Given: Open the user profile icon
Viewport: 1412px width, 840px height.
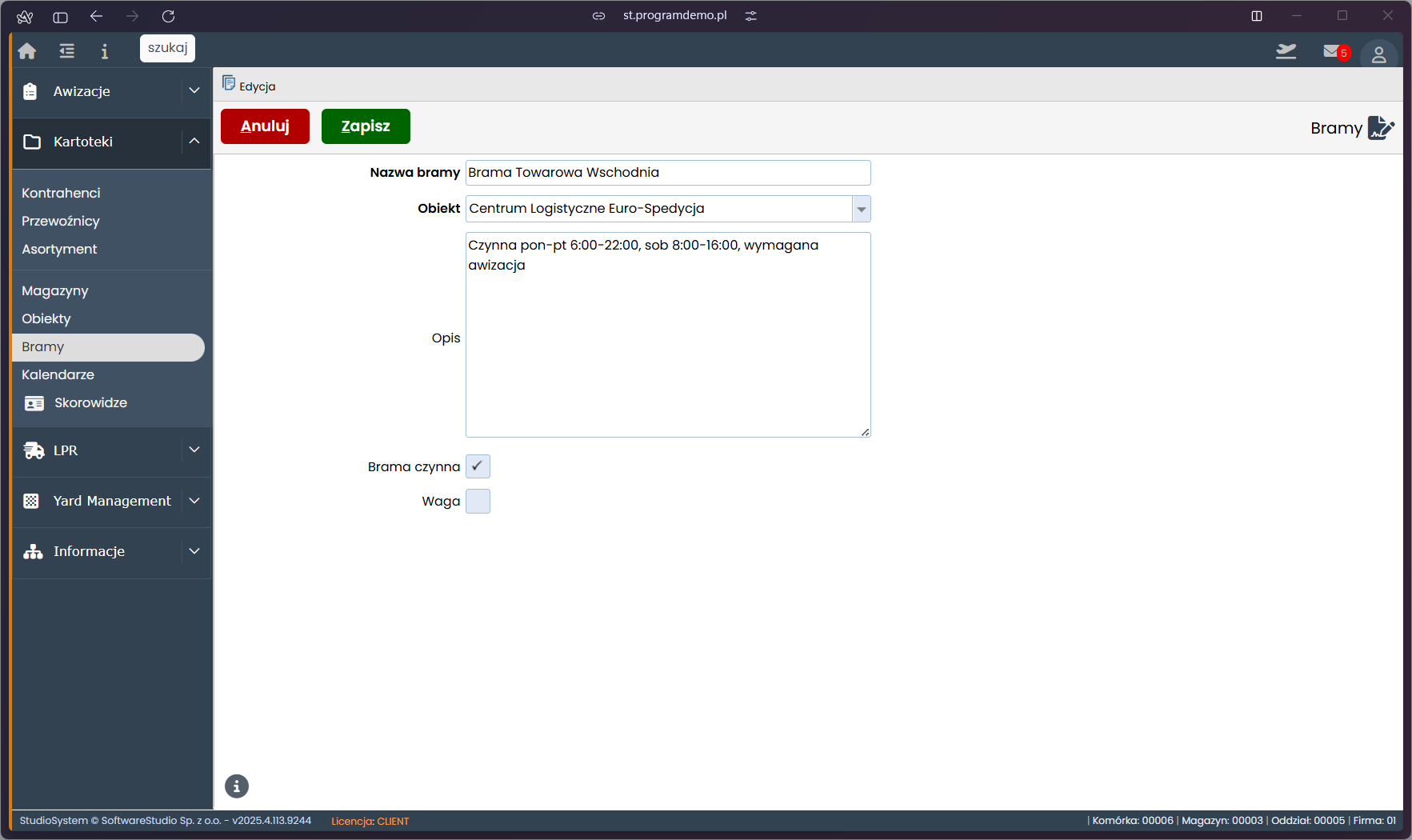Looking at the screenshot, I should [x=1378, y=55].
